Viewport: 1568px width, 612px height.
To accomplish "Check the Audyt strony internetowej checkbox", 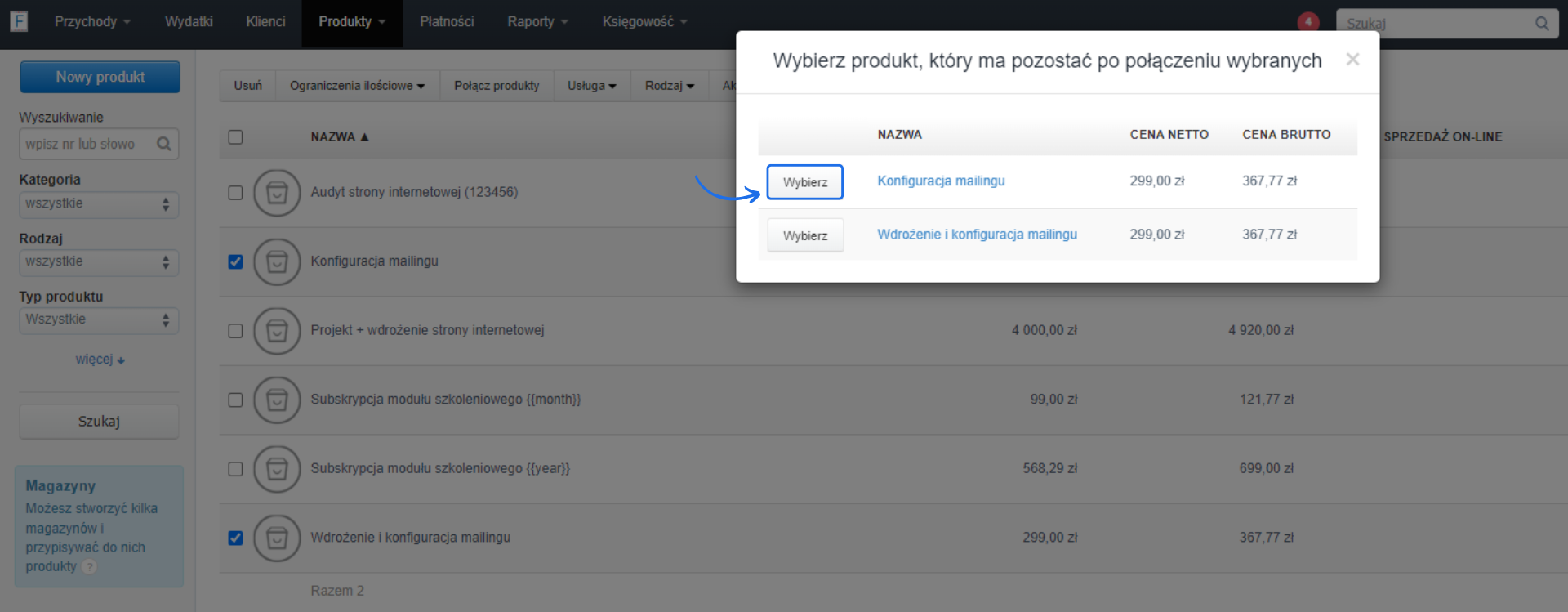I will click(235, 193).
